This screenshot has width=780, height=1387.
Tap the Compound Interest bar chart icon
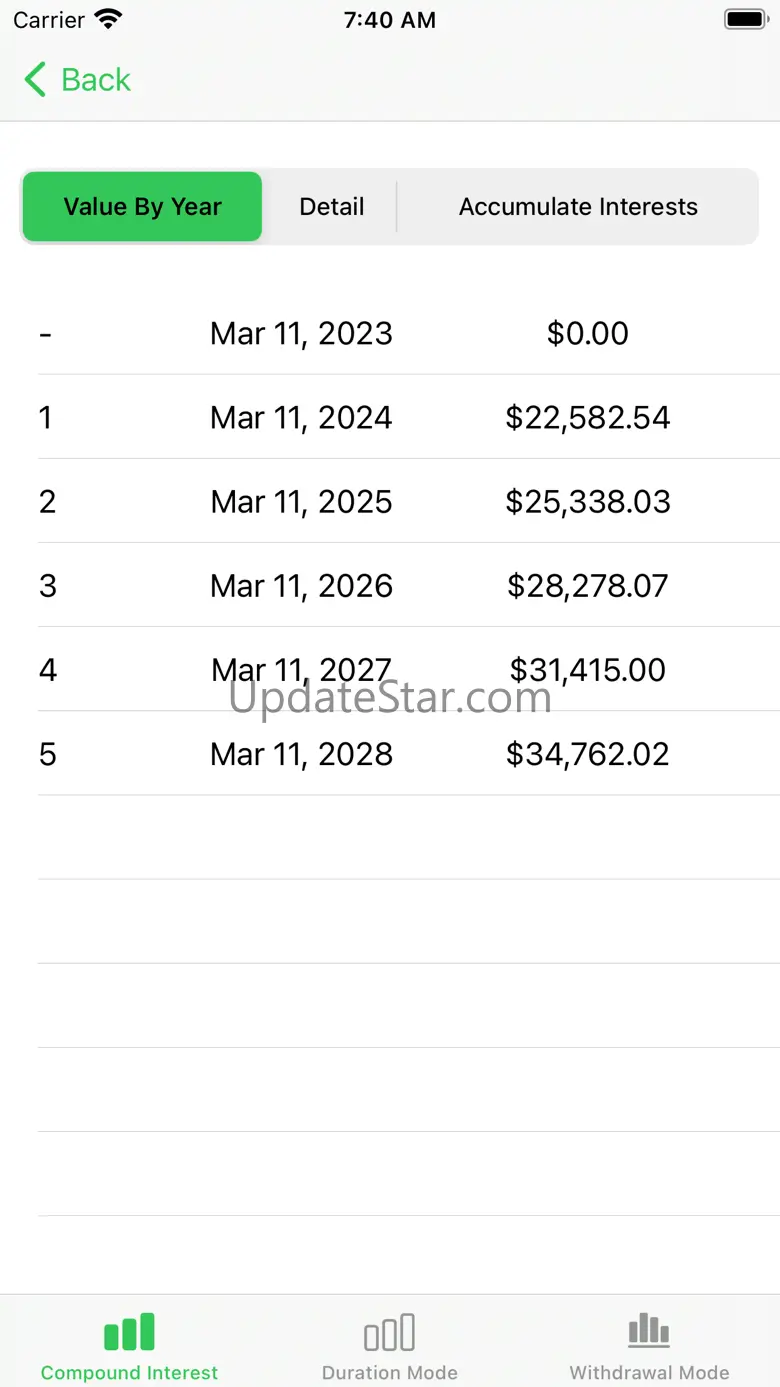pos(129,1332)
